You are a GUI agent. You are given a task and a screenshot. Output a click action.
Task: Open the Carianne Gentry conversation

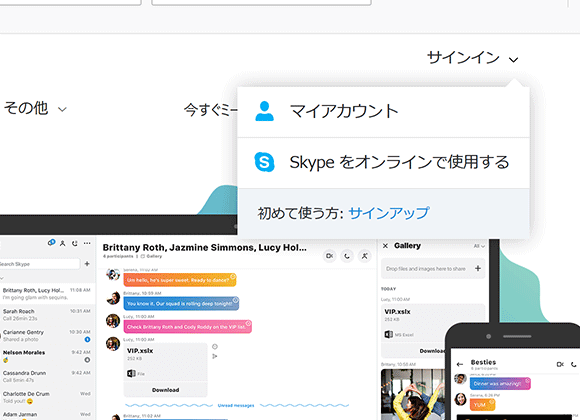(47, 336)
